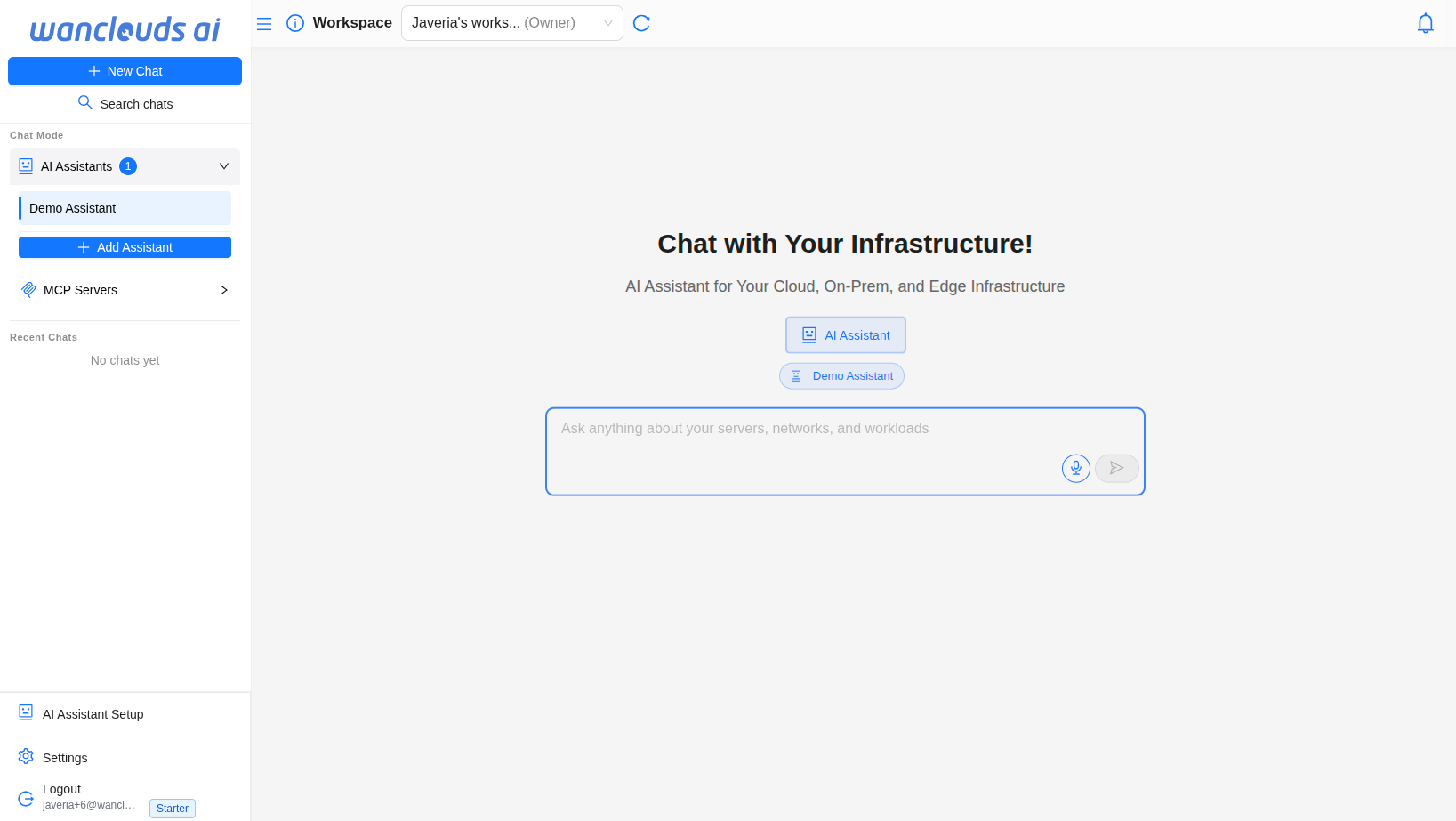Open the workspace selector dropdown

(x=511, y=23)
